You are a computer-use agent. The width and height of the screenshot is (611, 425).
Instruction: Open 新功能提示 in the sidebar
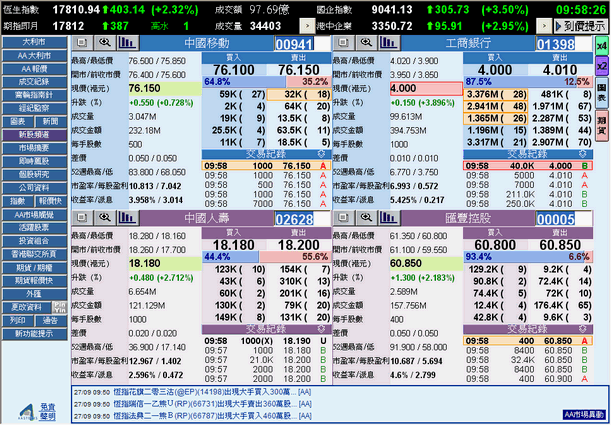click(x=35, y=334)
